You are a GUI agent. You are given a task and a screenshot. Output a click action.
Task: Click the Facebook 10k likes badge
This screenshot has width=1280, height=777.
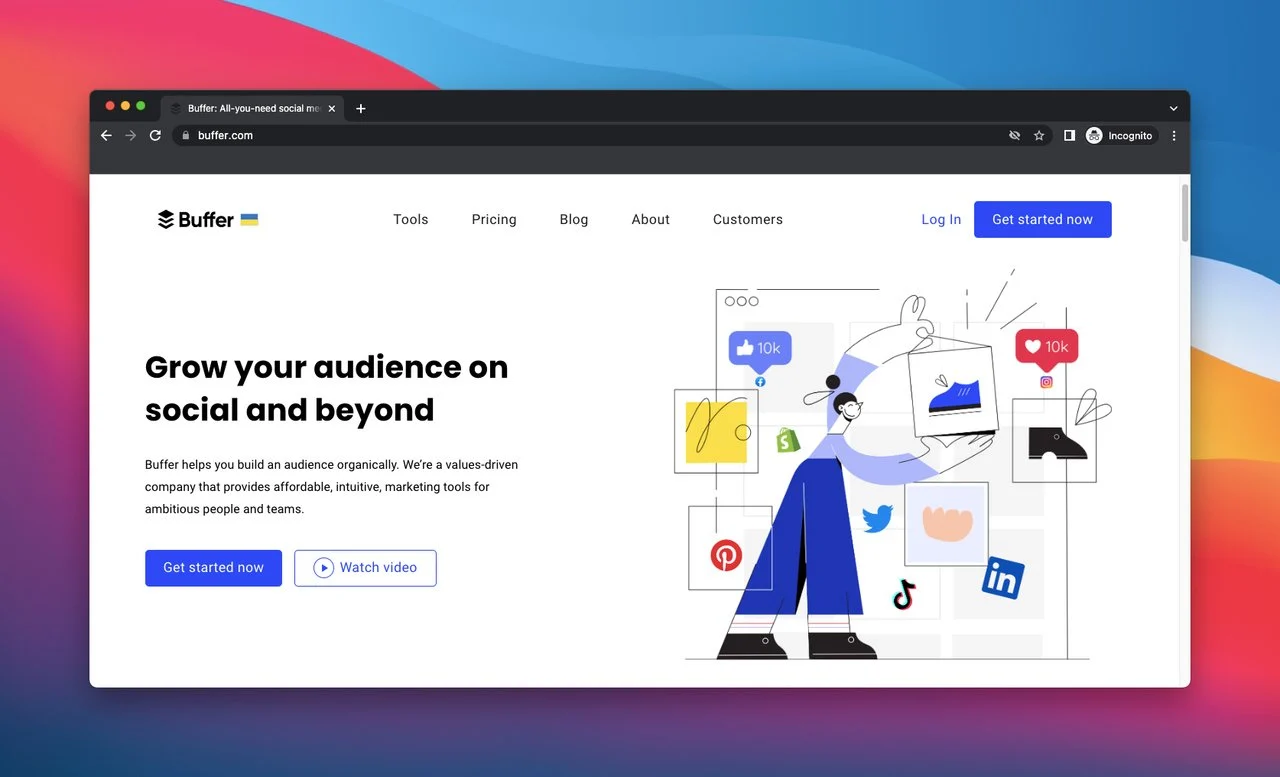760,350
